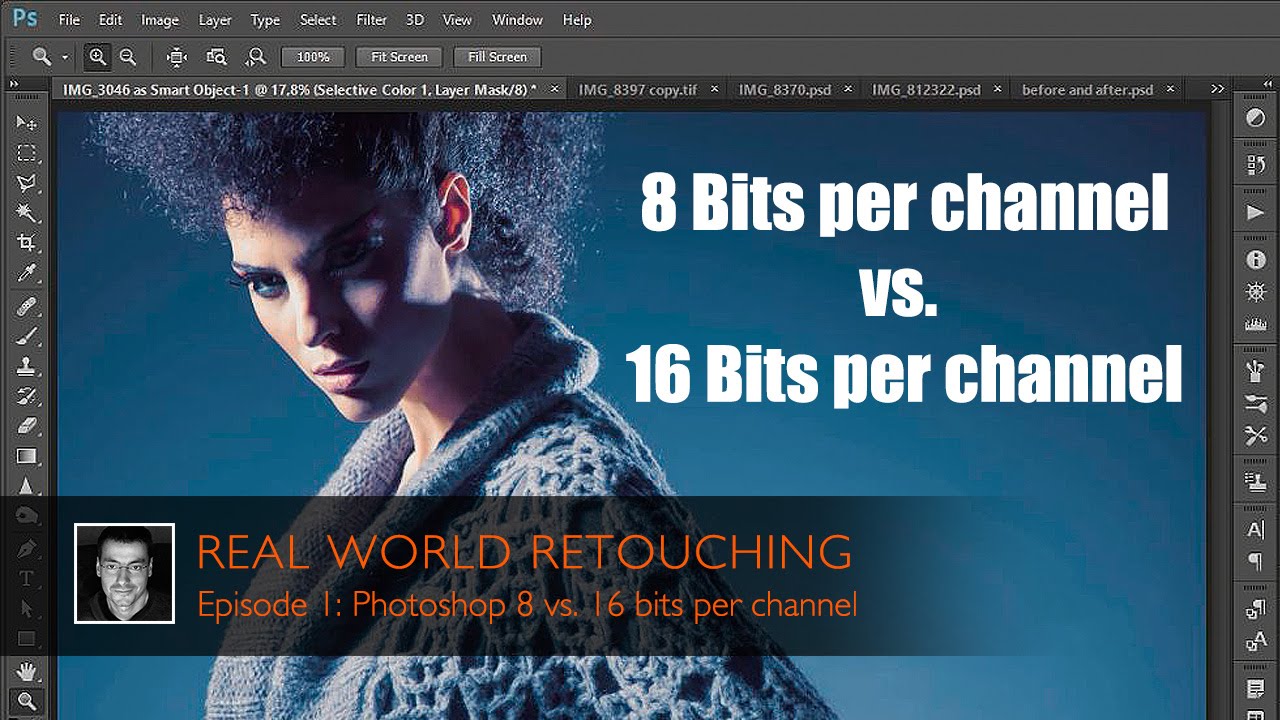The height and width of the screenshot is (720, 1280).
Task: Close the IMG_8370.psd tab
Action: (x=848, y=89)
